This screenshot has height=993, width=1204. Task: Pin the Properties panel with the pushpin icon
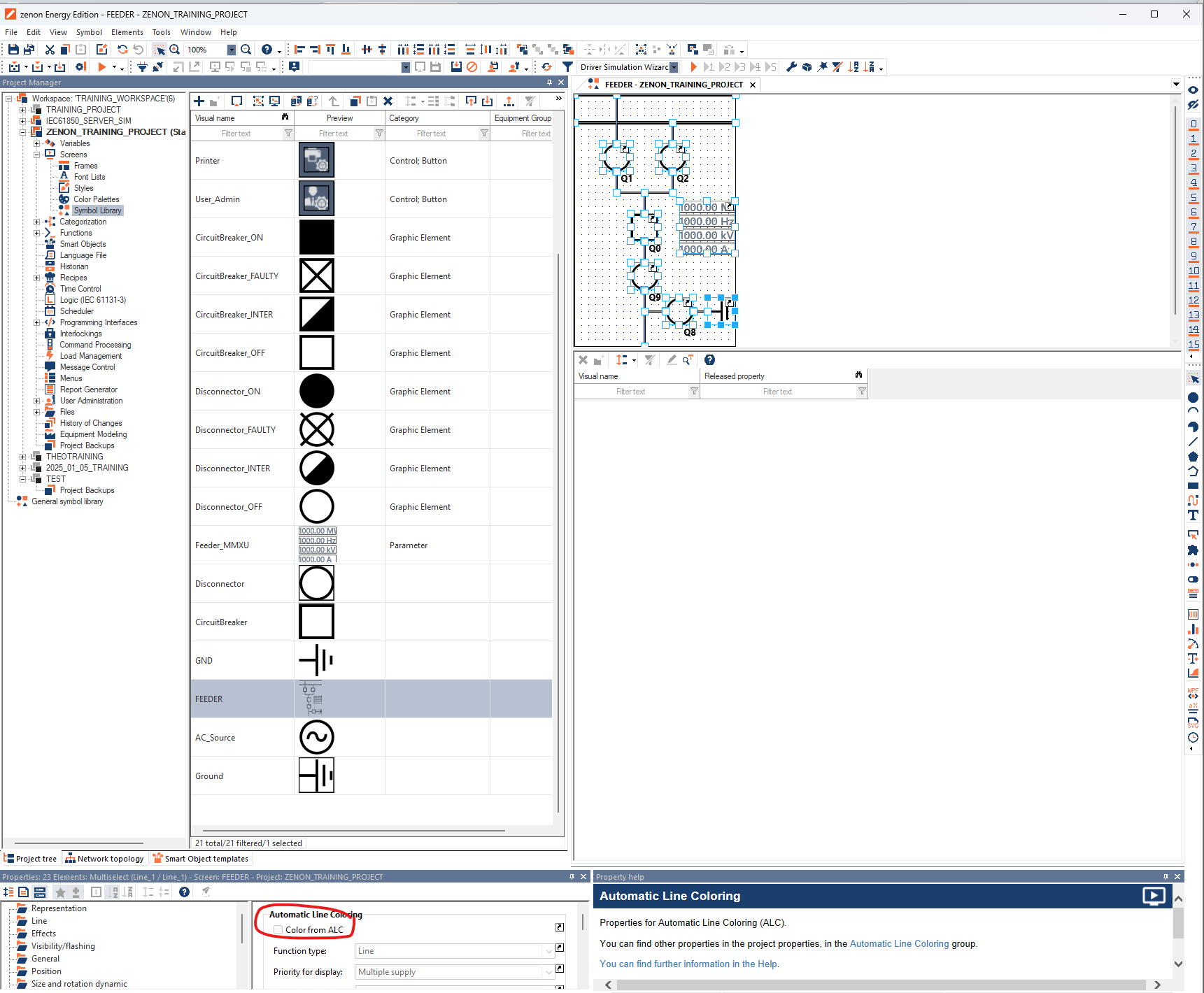572,876
